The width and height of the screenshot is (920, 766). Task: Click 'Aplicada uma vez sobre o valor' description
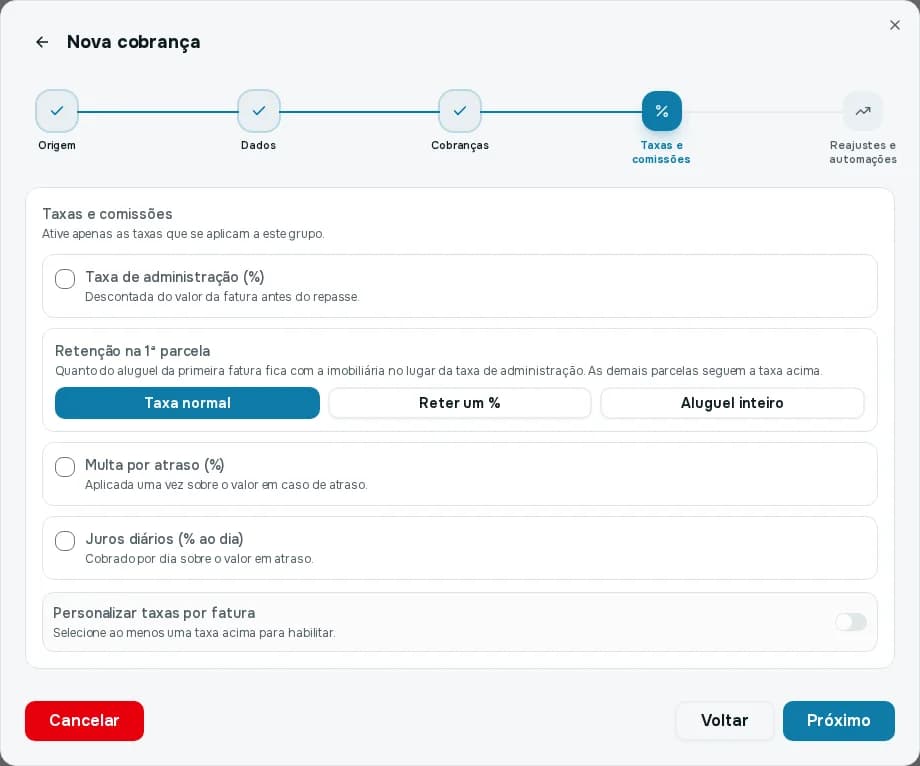point(226,485)
